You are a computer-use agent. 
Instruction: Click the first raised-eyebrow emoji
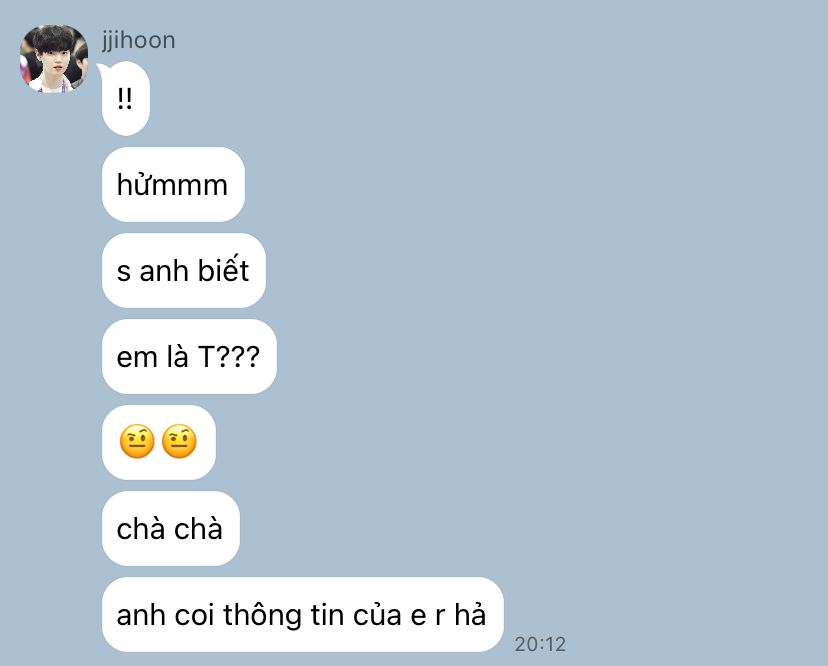[x=137, y=442]
